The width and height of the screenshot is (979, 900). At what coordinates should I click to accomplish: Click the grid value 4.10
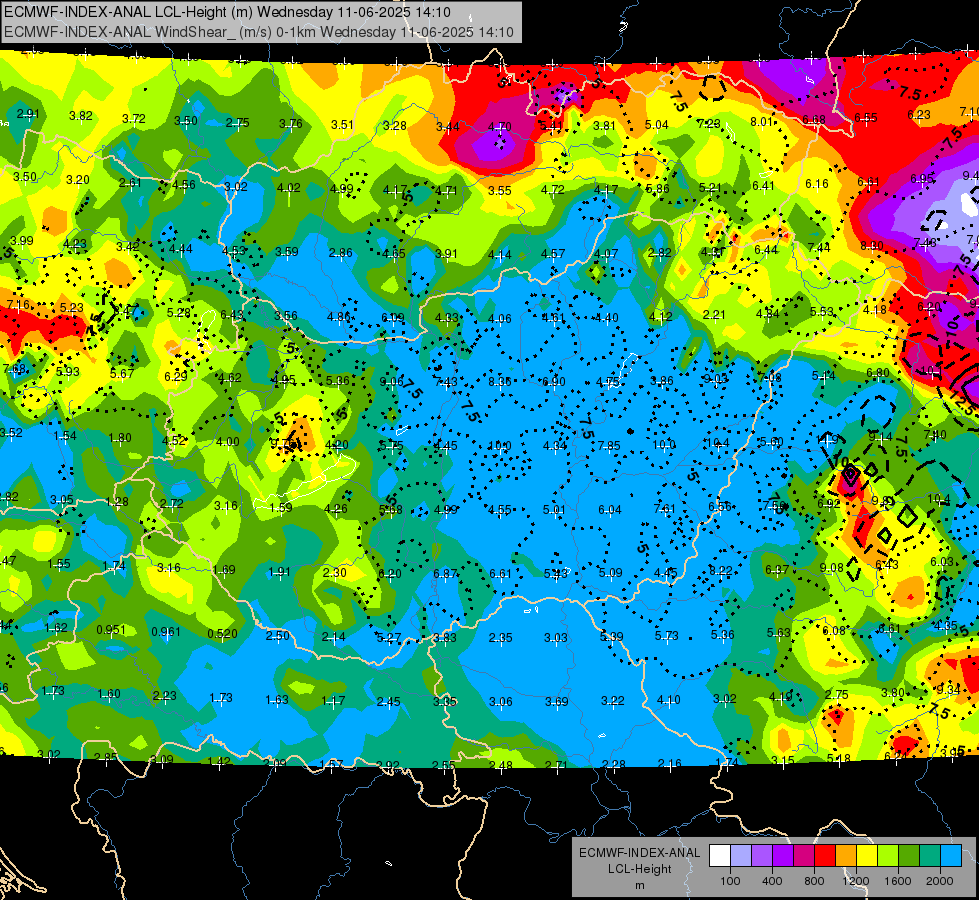point(668,700)
